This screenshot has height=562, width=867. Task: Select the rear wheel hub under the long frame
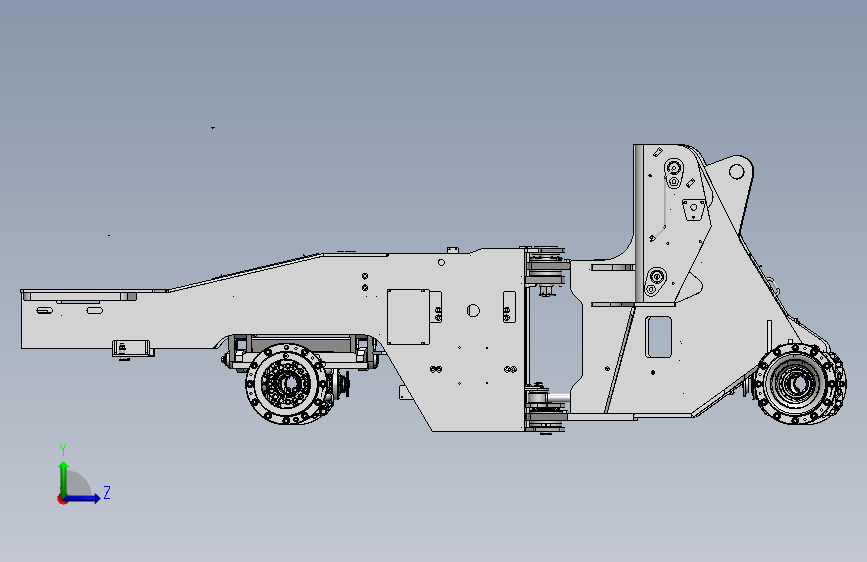pyautogui.click(x=287, y=383)
